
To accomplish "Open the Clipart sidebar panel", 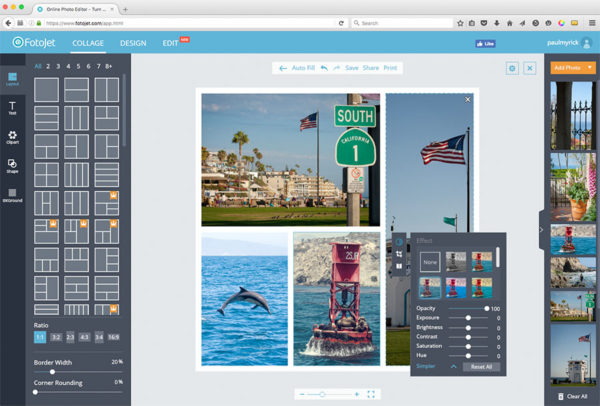I will point(12,137).
